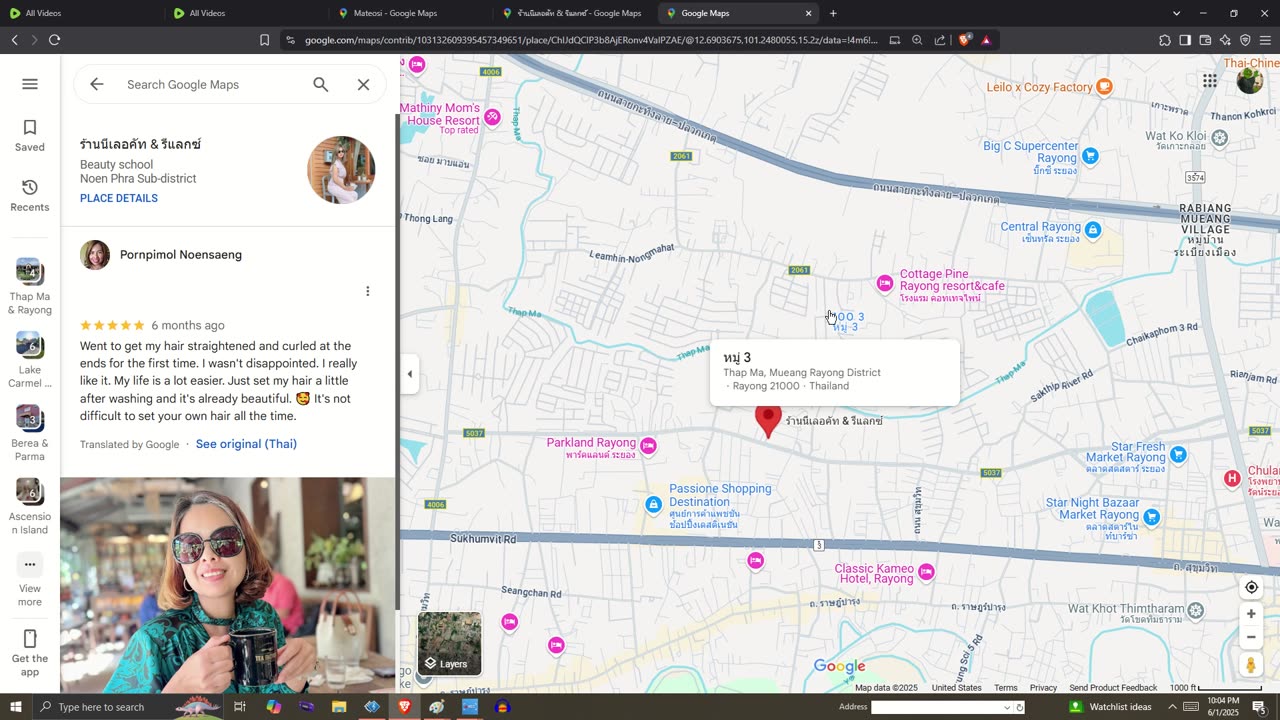The image size is (1280, 720).
Task: Open the Windows Start menu
Action: pos(15,707)
